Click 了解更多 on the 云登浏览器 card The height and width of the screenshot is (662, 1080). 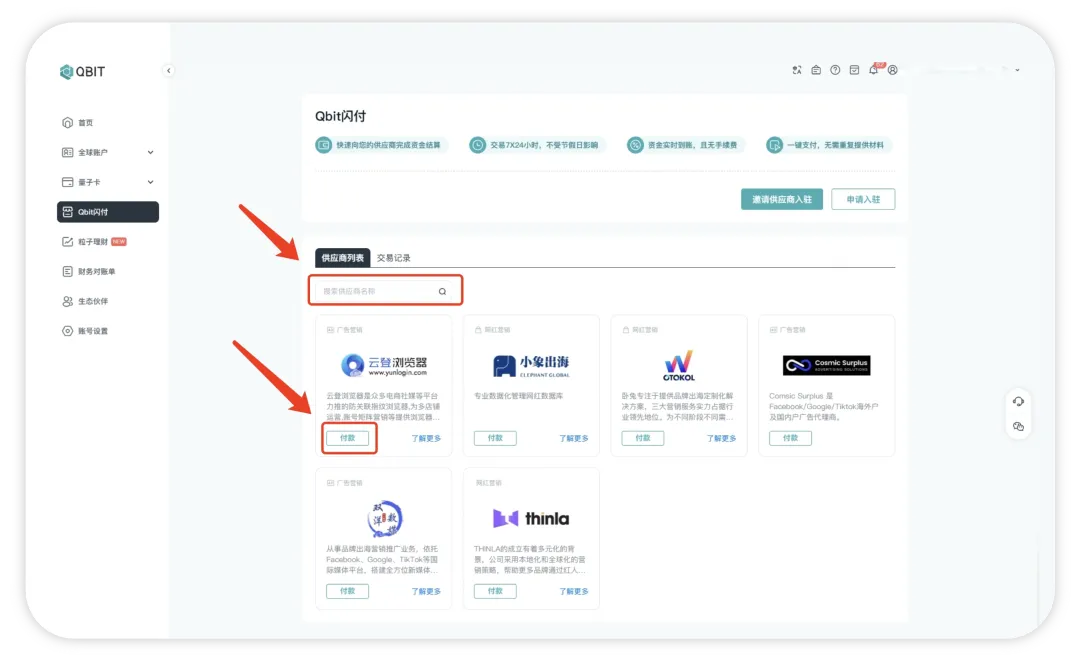click(x=426, y=438)
